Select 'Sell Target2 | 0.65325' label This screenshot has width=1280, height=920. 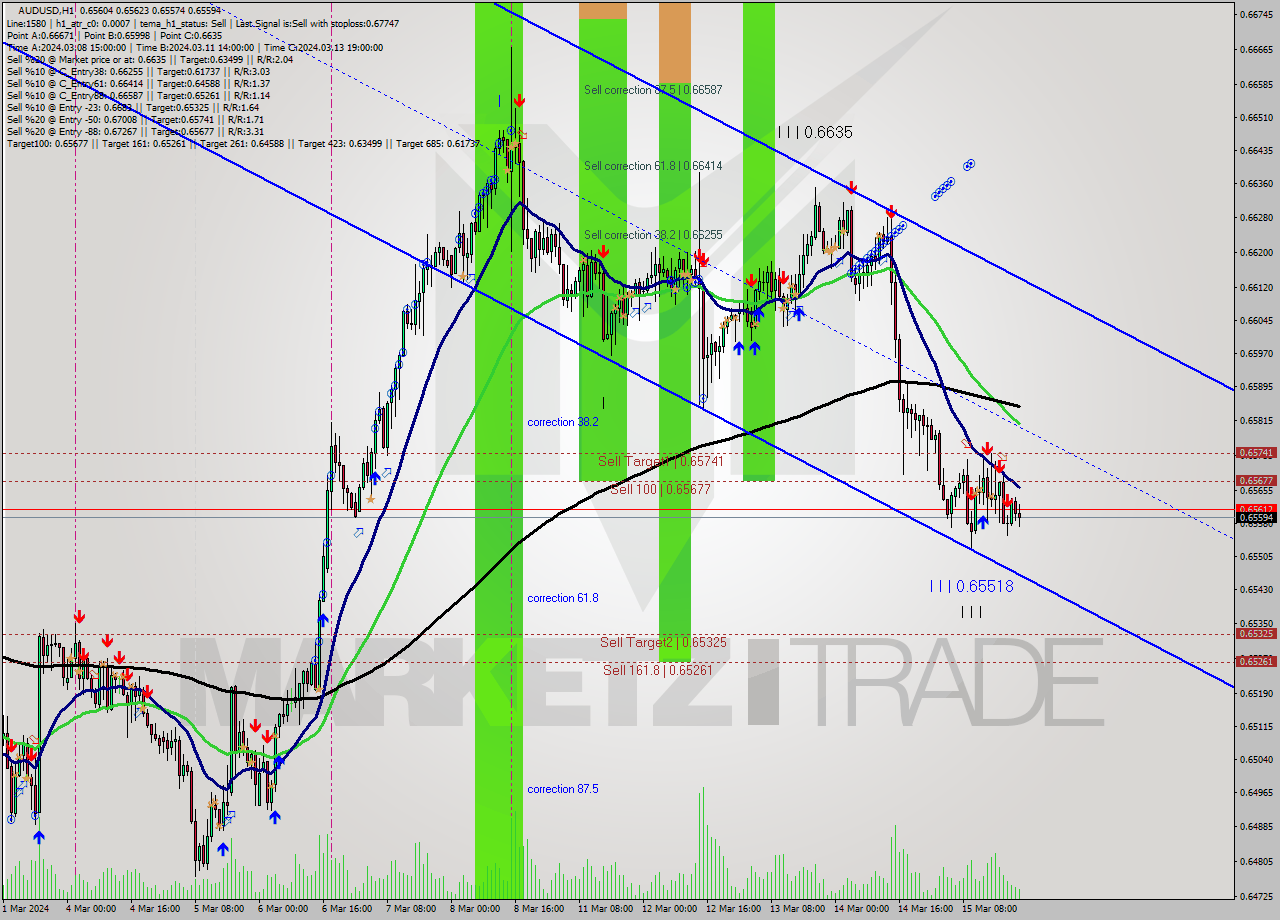pyautogui.click(x=663, y=642)
